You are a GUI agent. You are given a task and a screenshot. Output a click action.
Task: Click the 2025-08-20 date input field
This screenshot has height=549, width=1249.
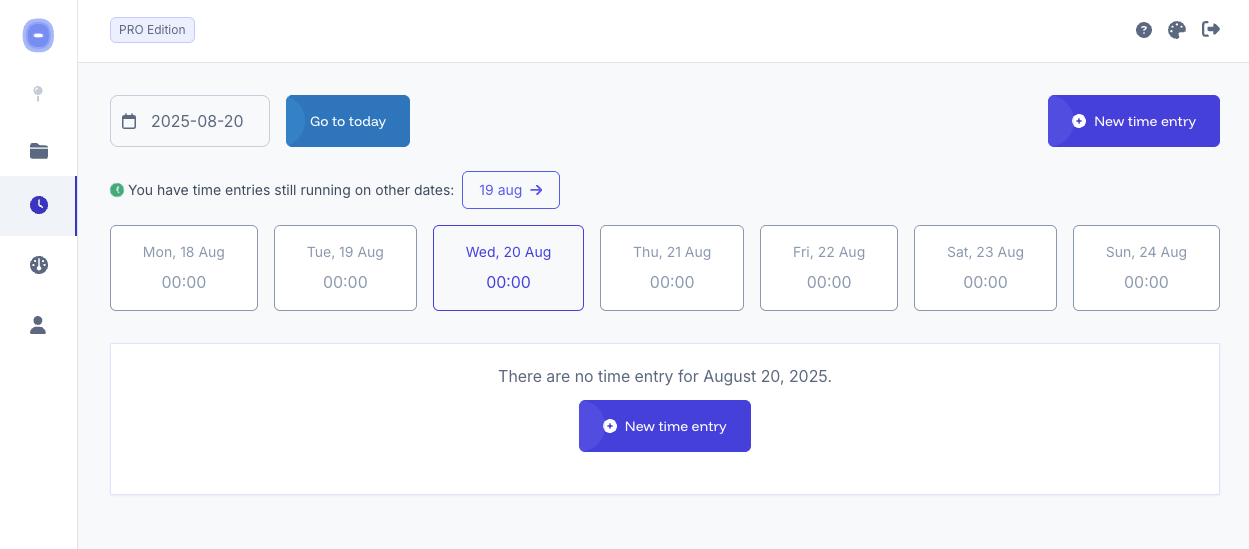tap(190, 121)
